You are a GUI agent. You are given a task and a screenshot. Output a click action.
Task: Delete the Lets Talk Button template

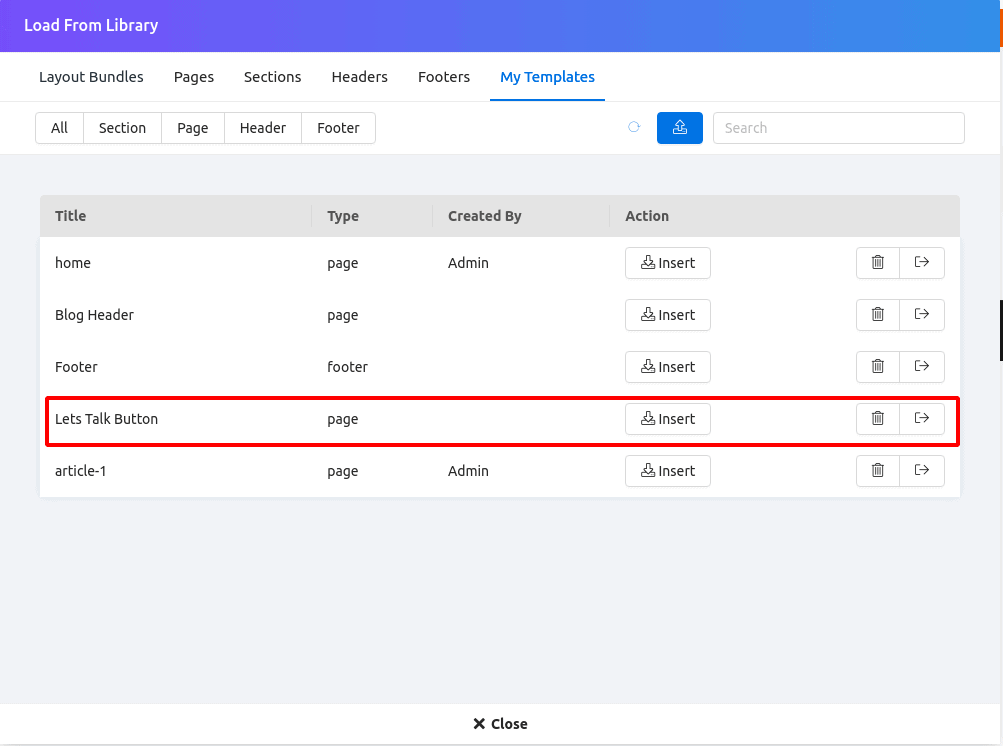coord(878,419)
